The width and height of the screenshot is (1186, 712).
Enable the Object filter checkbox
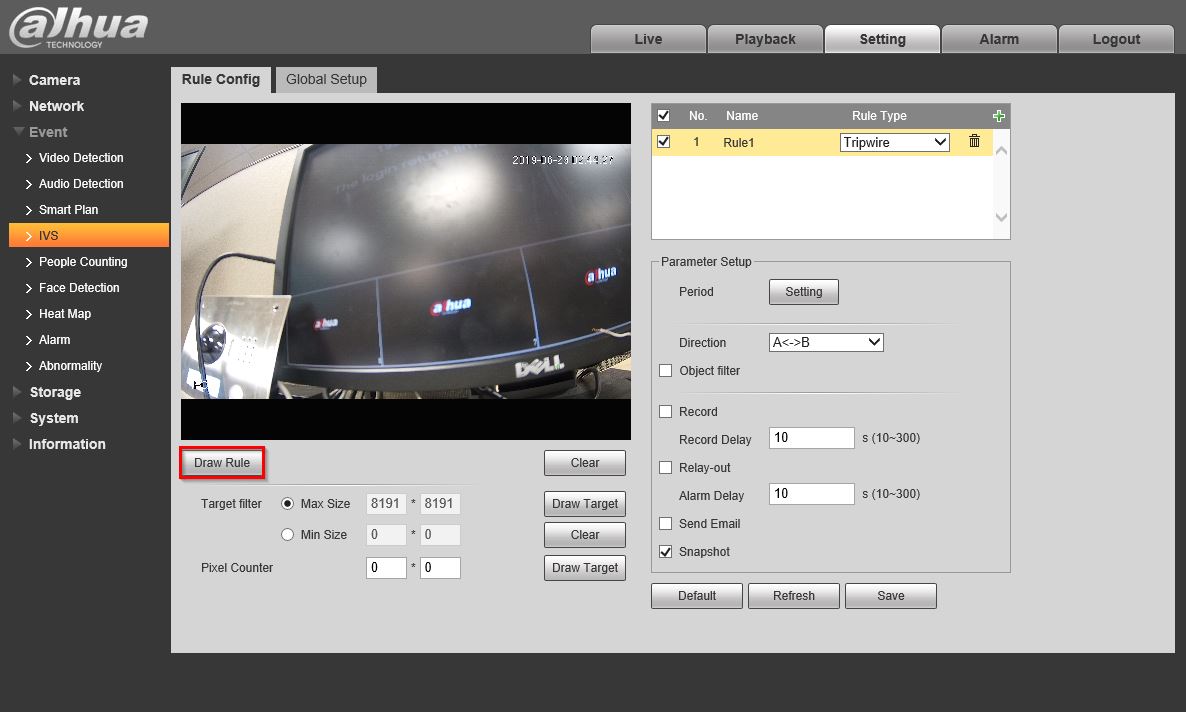click(666, 371)
